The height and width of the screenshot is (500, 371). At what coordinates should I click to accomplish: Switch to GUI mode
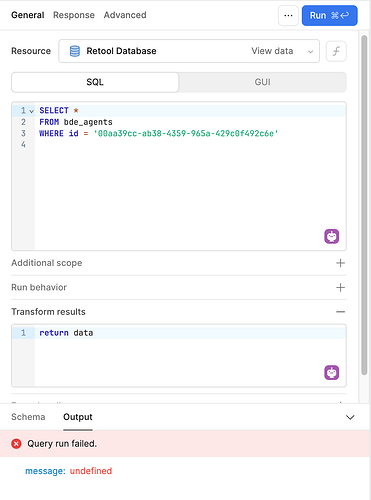tap(262, 82)
